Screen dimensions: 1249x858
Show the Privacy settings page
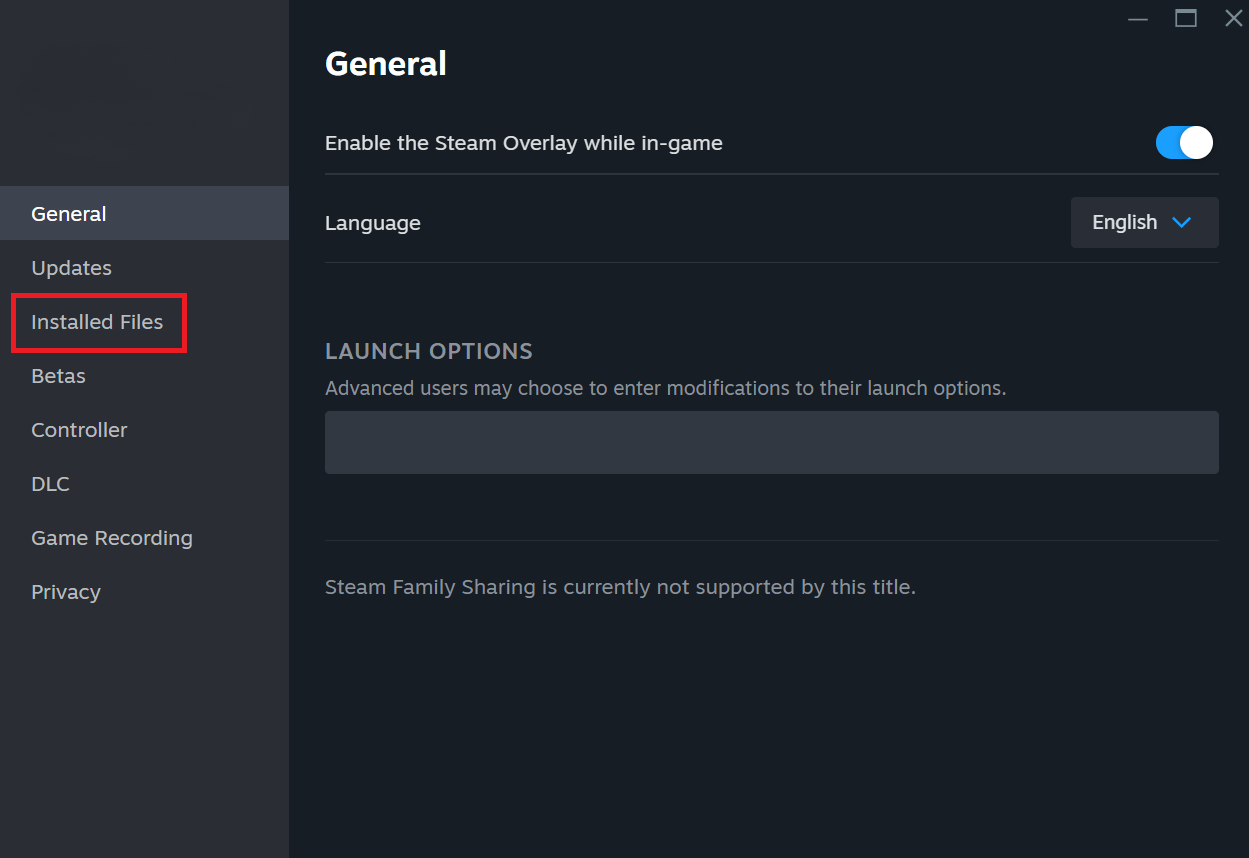(66, 592)
